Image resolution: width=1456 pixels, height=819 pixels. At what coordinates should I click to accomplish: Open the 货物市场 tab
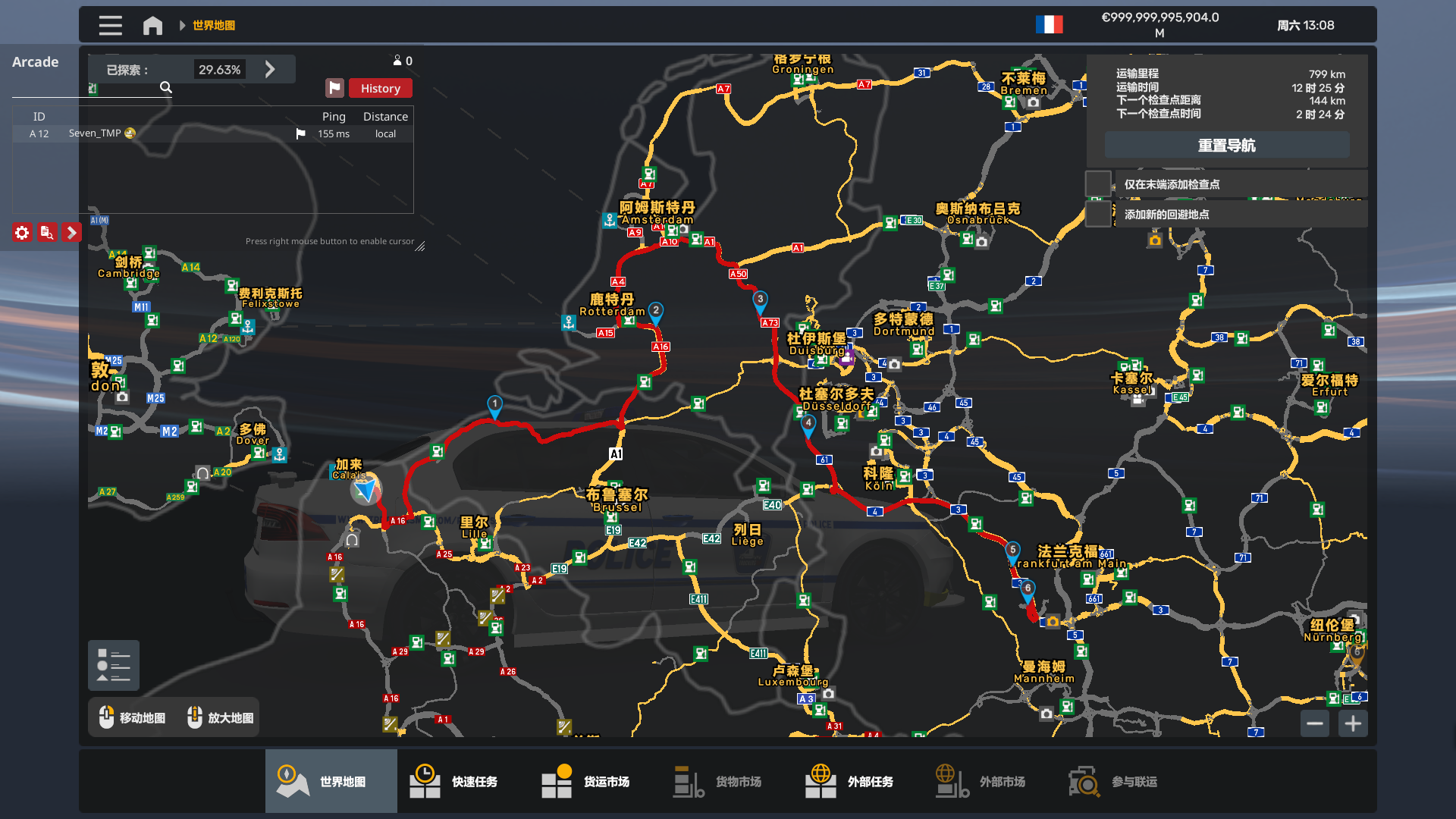[x=726, y=781]
